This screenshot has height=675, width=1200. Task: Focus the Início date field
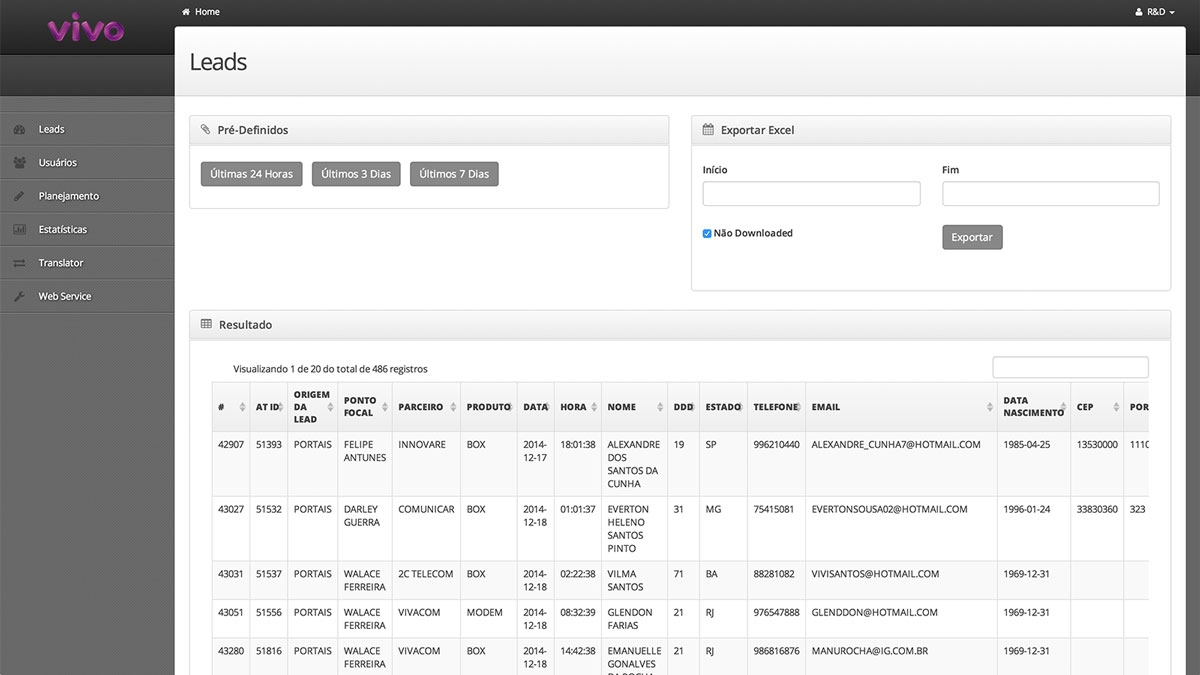[x=811, y=194]
